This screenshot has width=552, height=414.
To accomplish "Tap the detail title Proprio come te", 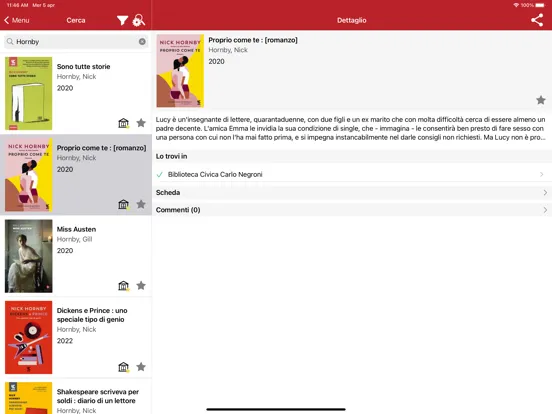I will point(253,40).
